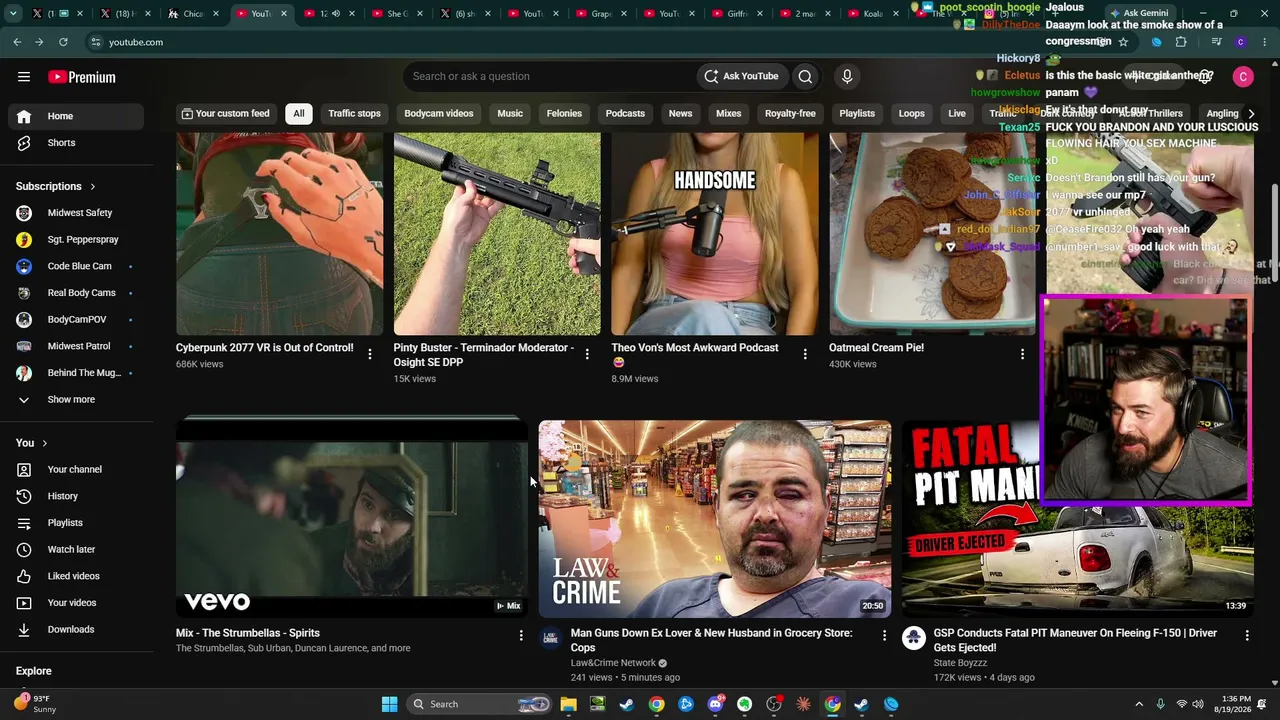
Task: Switch to the Koala browser tab
Action: pyautogui.click(x=866, y=14)
